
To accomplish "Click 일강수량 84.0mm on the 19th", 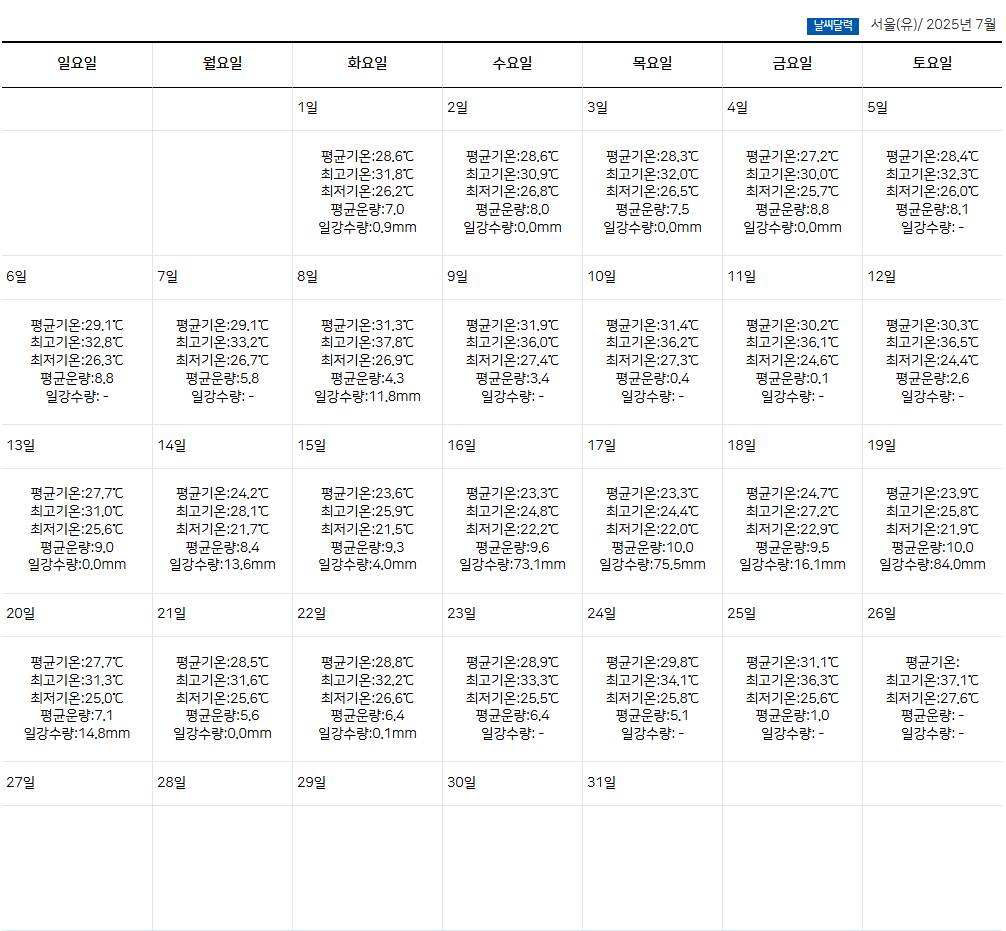I will point(932,564).
